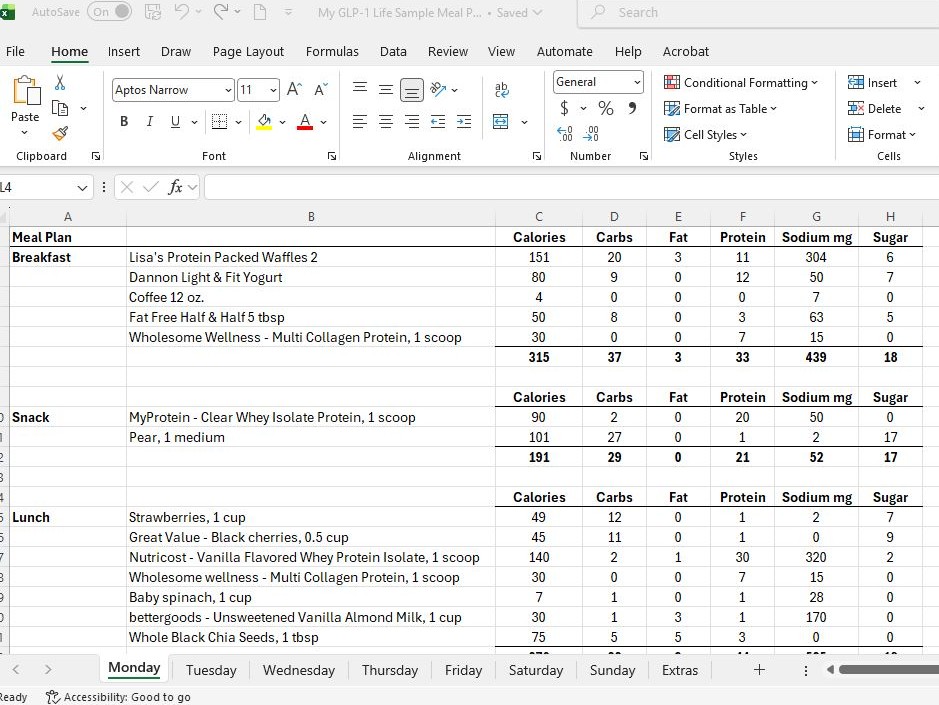Screen dimensions: 939x705
Task: Turn off the AutoSave toggle
Action: click(110, 12)
